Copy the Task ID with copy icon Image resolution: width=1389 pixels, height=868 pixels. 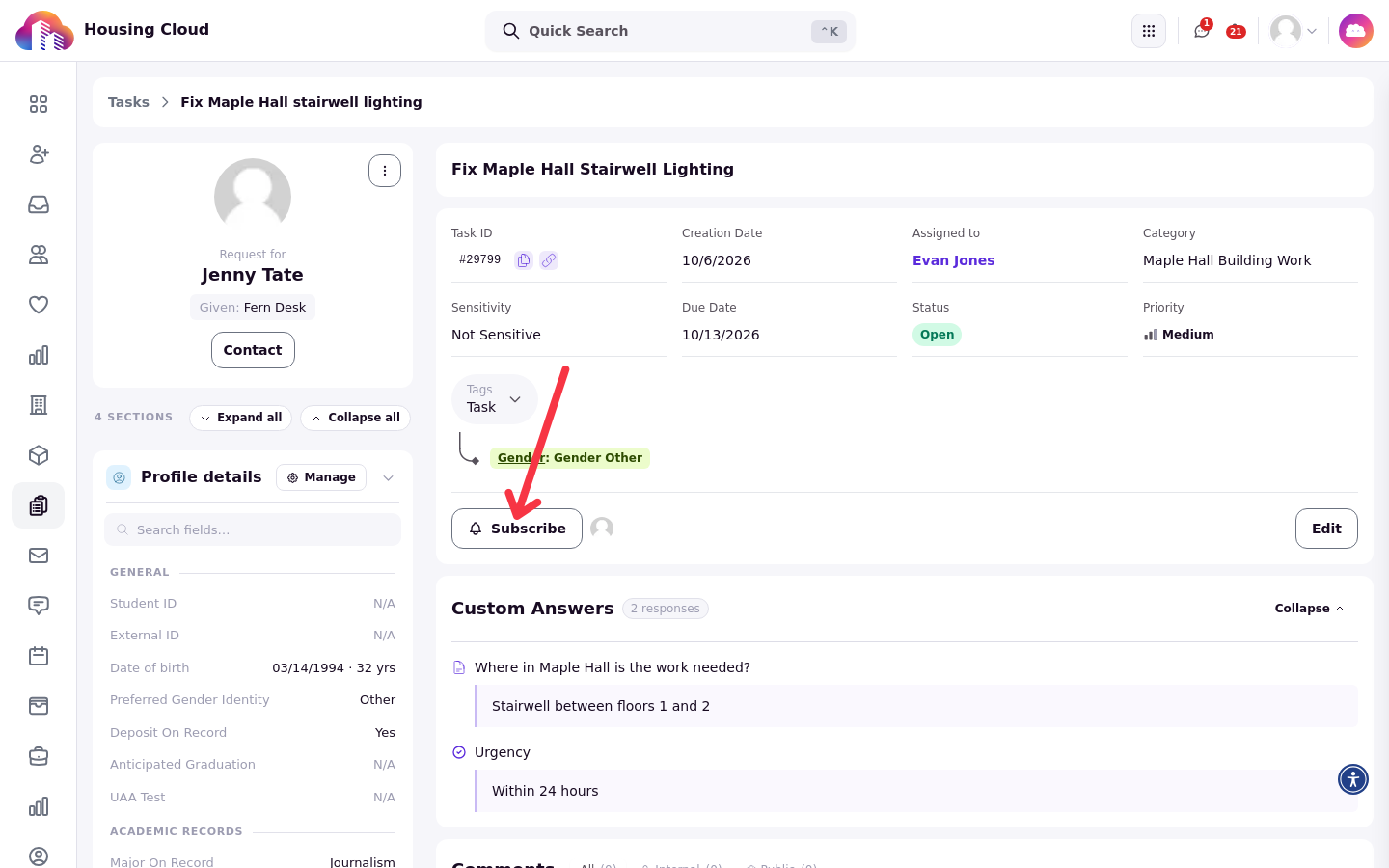(x=524, y=260)
